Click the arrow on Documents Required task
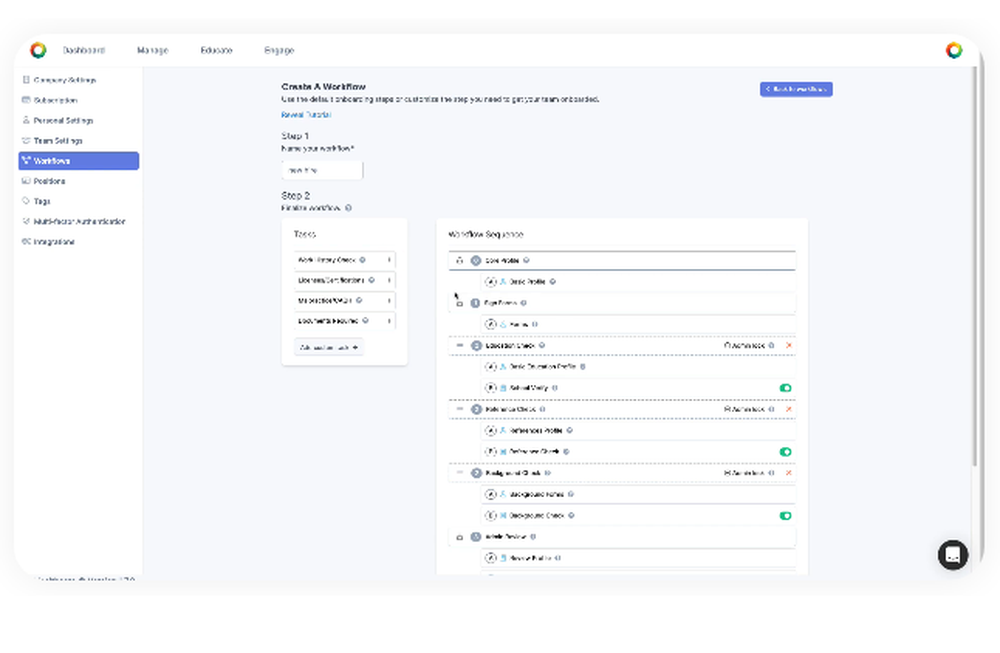Screen dimensions: 1000x653 pyautogui.click(x=389, y=321)
